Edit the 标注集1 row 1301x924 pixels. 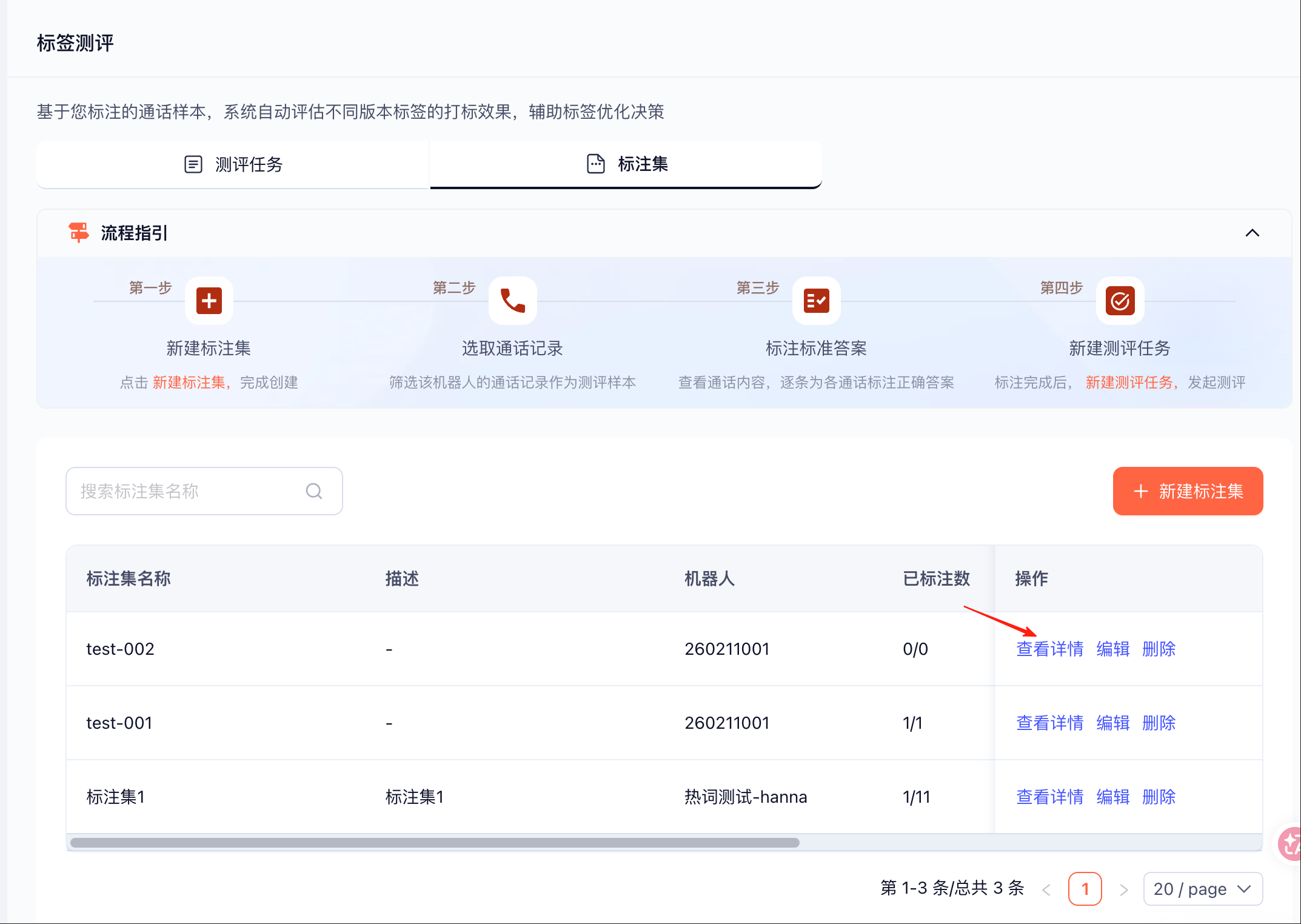point(1112,797)
